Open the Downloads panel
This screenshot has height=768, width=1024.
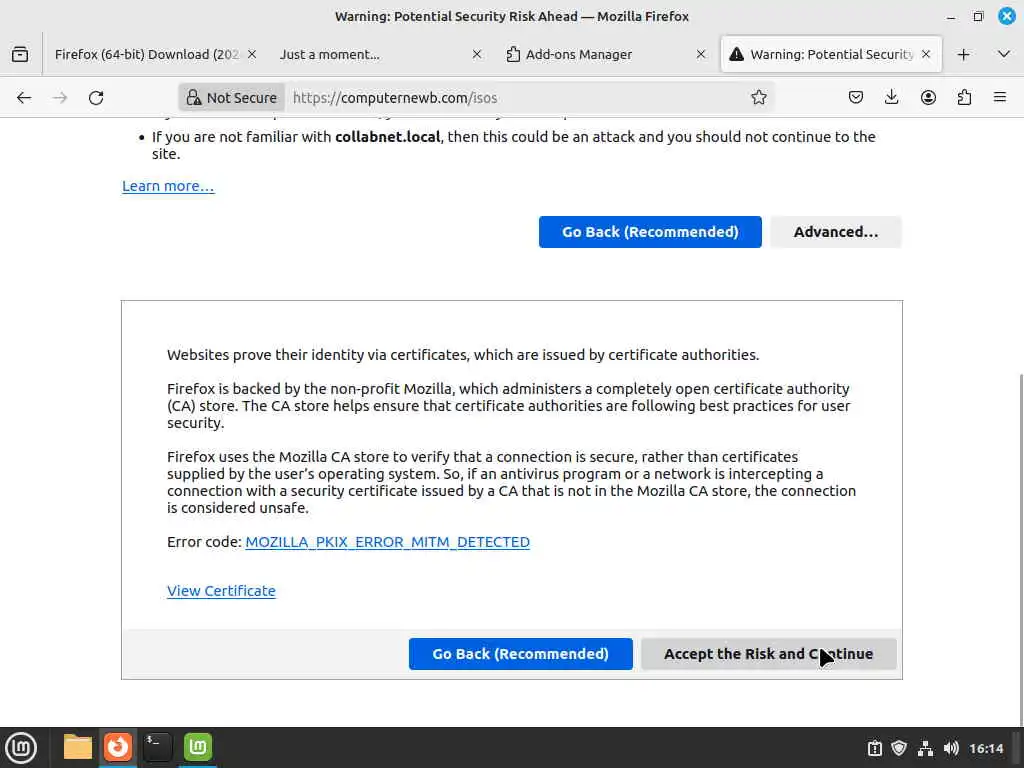click(891, 97)
